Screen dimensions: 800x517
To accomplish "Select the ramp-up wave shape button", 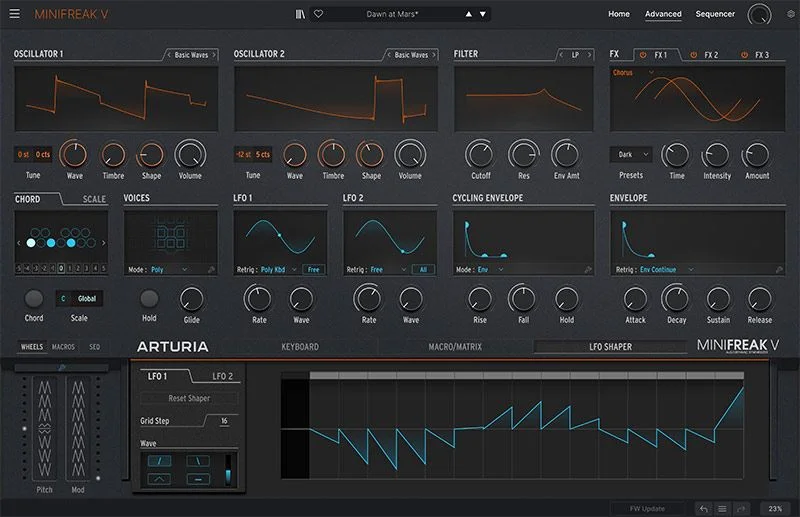I will point(159,461).
